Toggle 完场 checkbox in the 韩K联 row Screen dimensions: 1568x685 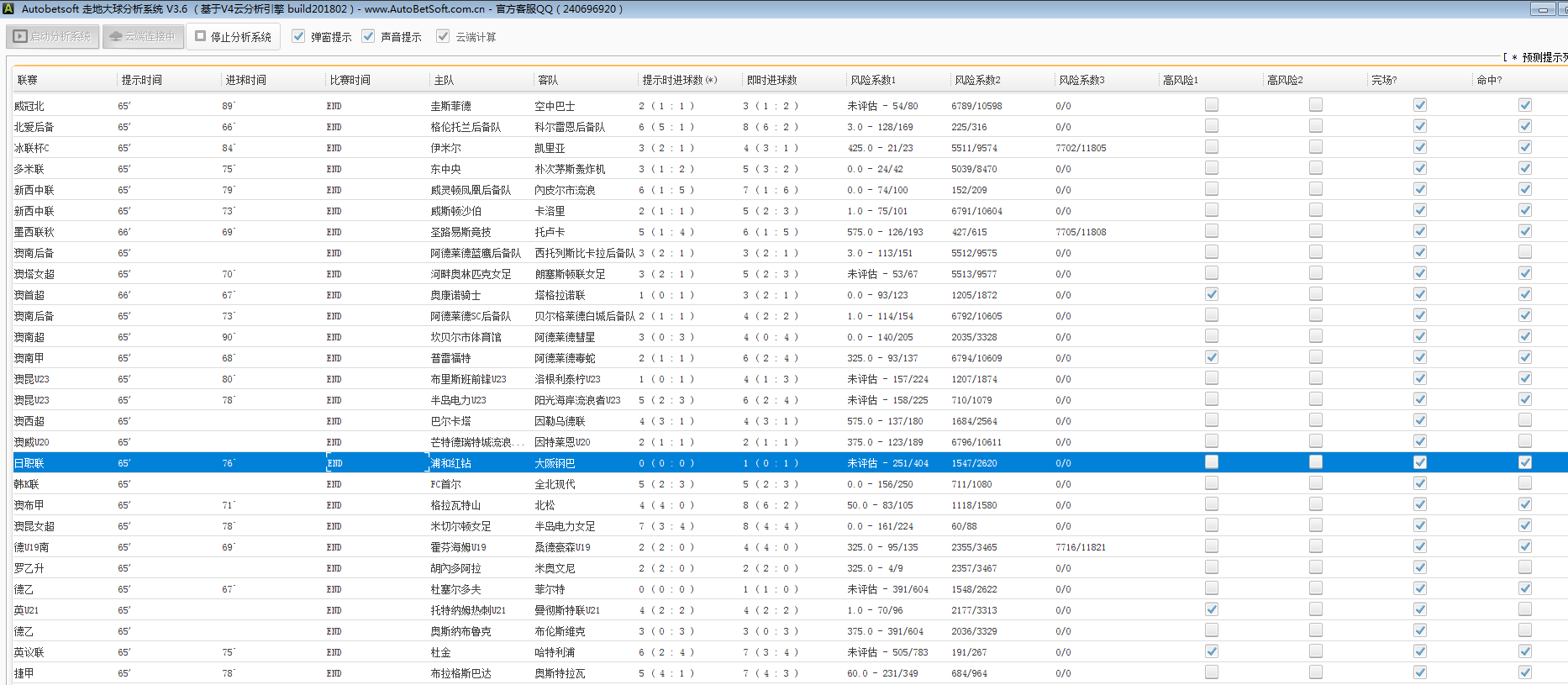tap(1419, 483)
